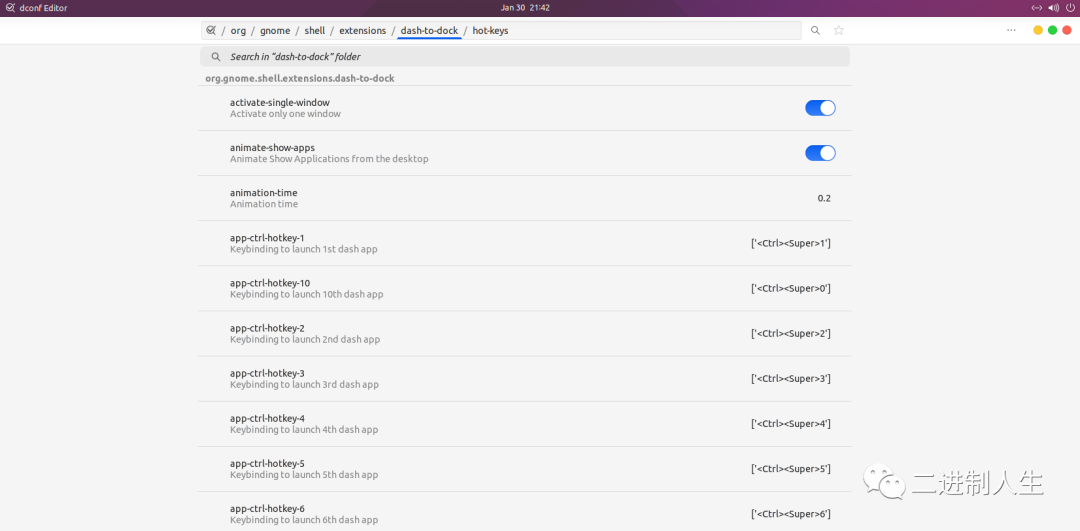1080x531 pixels.
Task: Edit the app-ctrl-hotkey-10 keybinding value
Action: [x=790, y=288]
